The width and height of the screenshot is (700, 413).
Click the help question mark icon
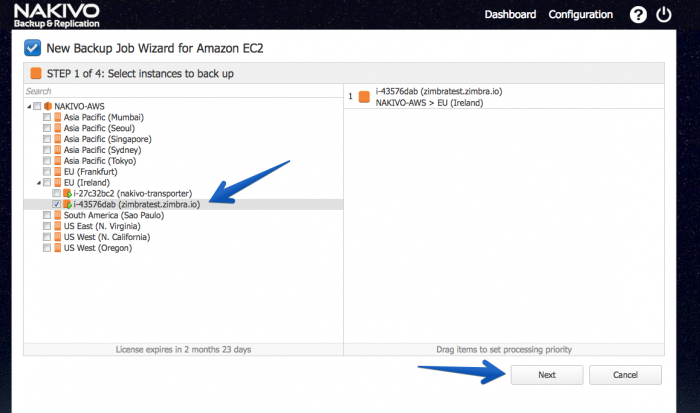pos(638,15)
